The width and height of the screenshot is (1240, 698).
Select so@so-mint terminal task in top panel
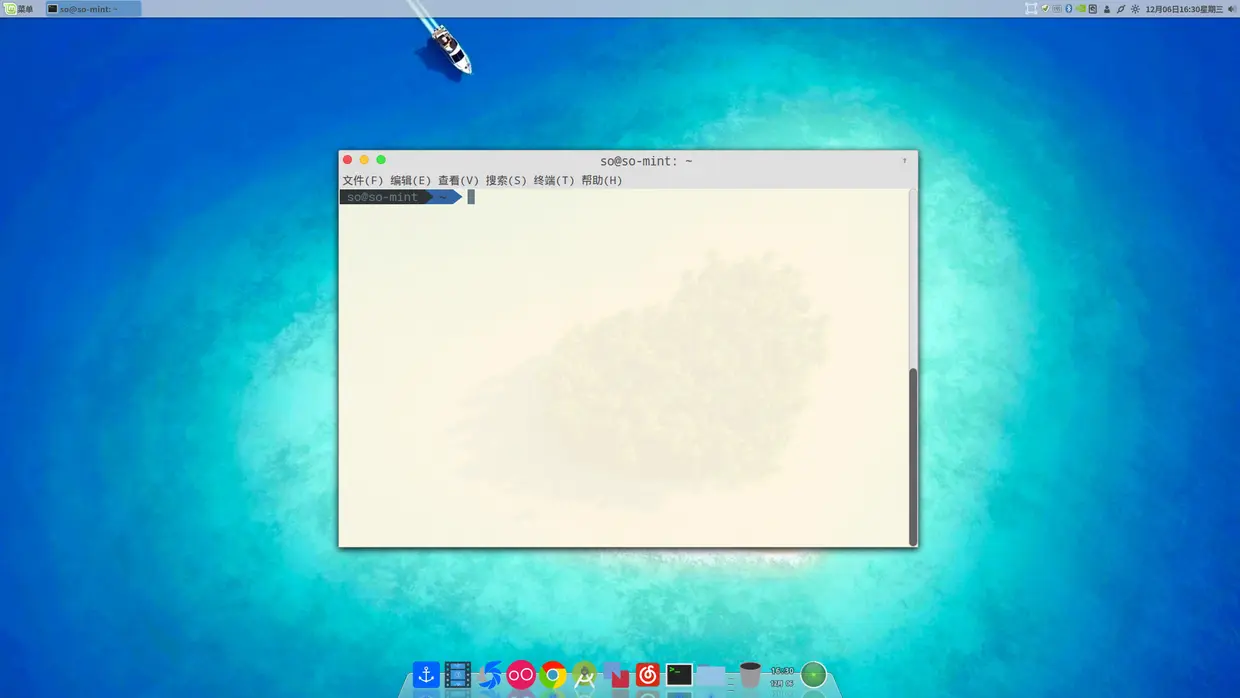tap(93, 9)
